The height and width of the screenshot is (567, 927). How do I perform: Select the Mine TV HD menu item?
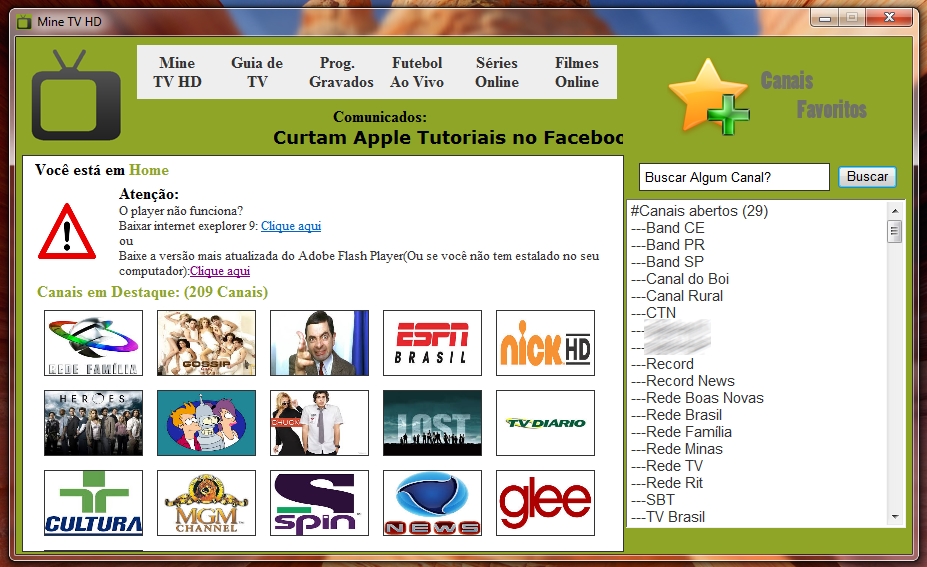[177, 72]
